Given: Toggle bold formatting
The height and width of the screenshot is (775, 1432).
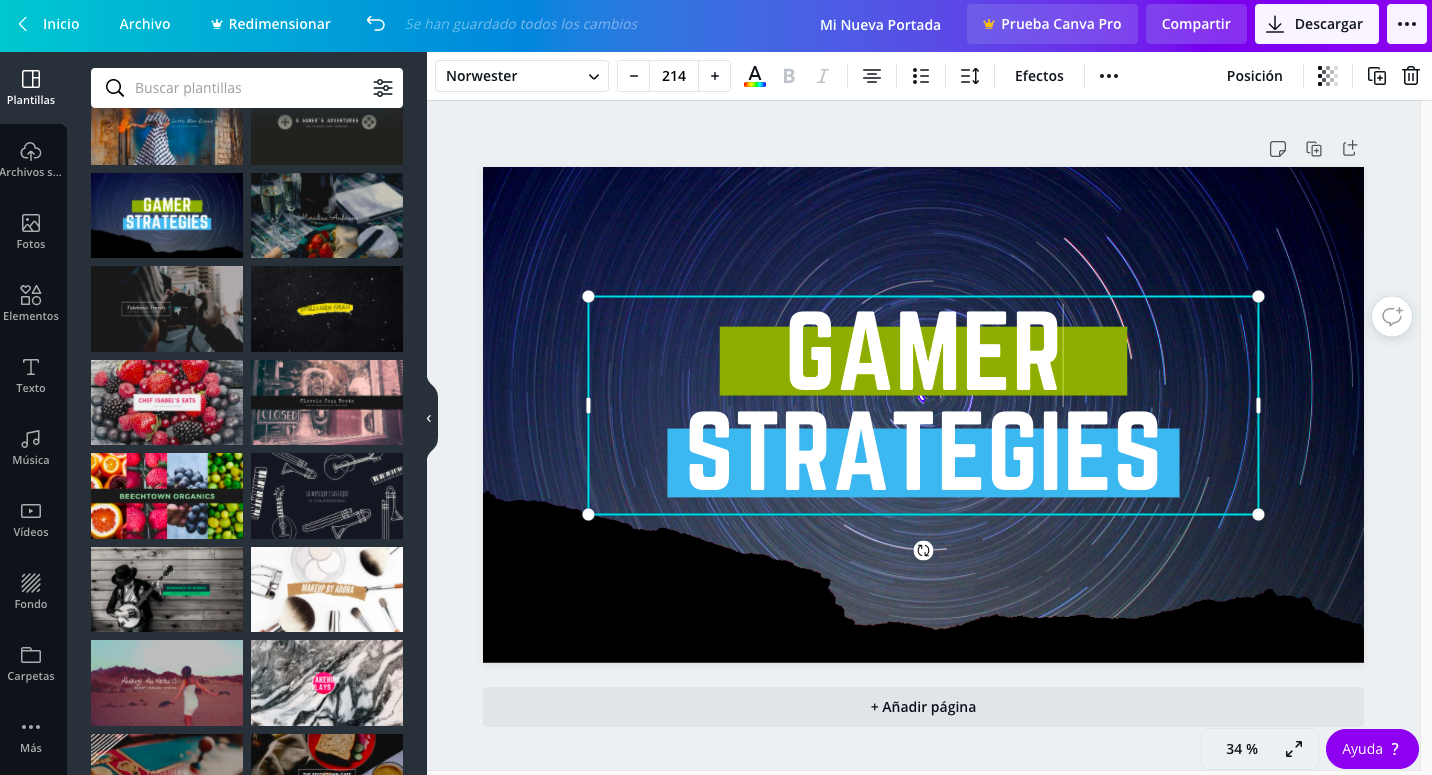Looking at the screenshot, I should (789, 76).
